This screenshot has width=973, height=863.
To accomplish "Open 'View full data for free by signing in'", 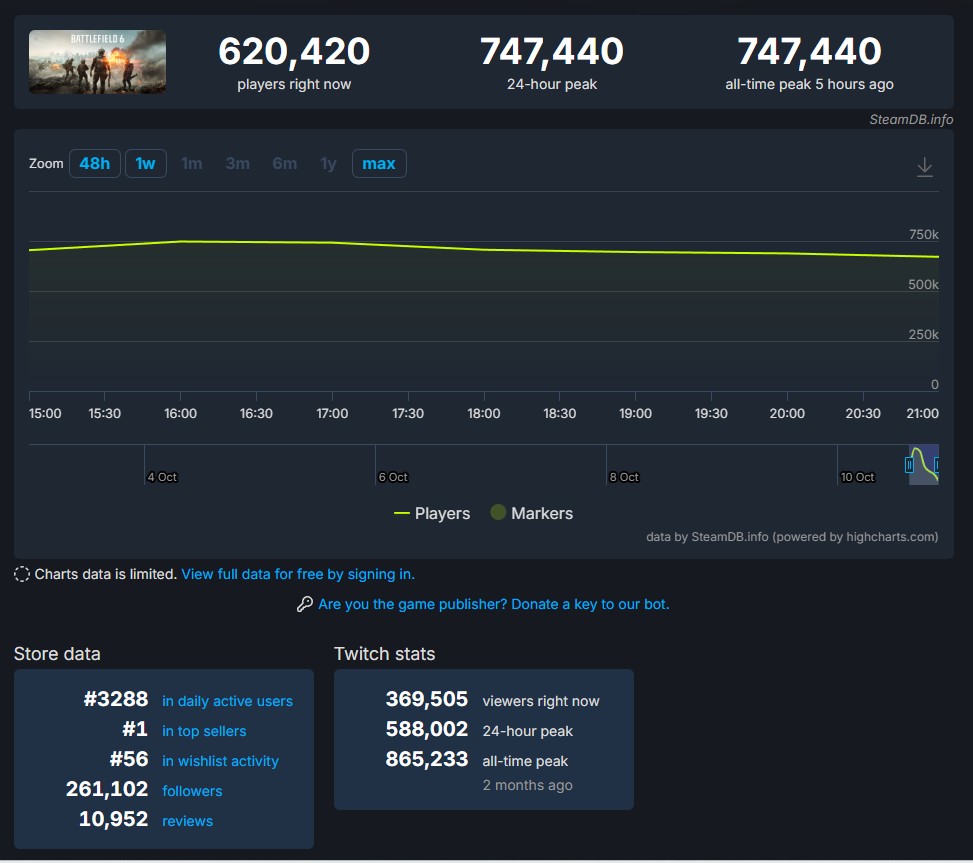I will pyautogui.click(x=298, y=575).
